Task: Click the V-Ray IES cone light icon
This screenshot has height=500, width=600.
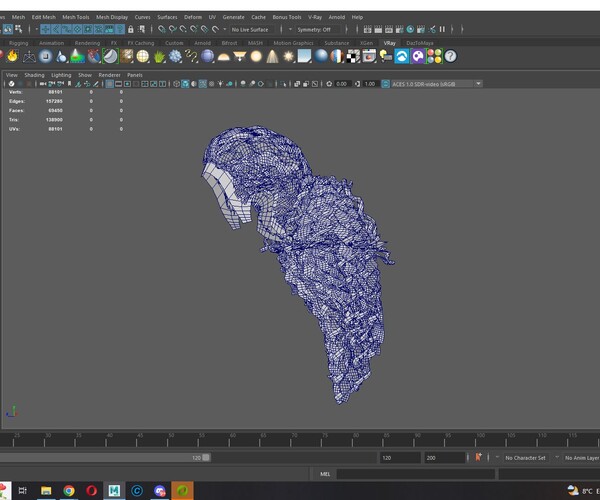Action: point(272,56)
